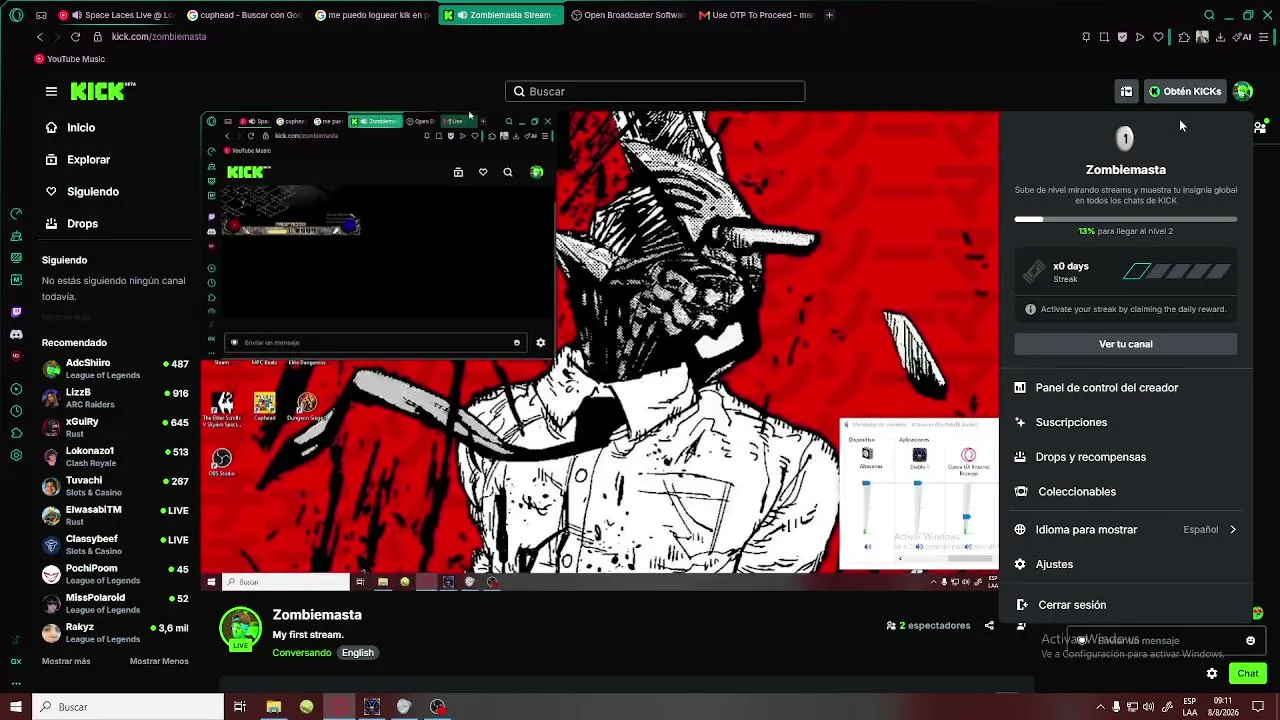The image size is (1280, 720).
Task: Open File Explorer from the taskbar
Action: 273,707
